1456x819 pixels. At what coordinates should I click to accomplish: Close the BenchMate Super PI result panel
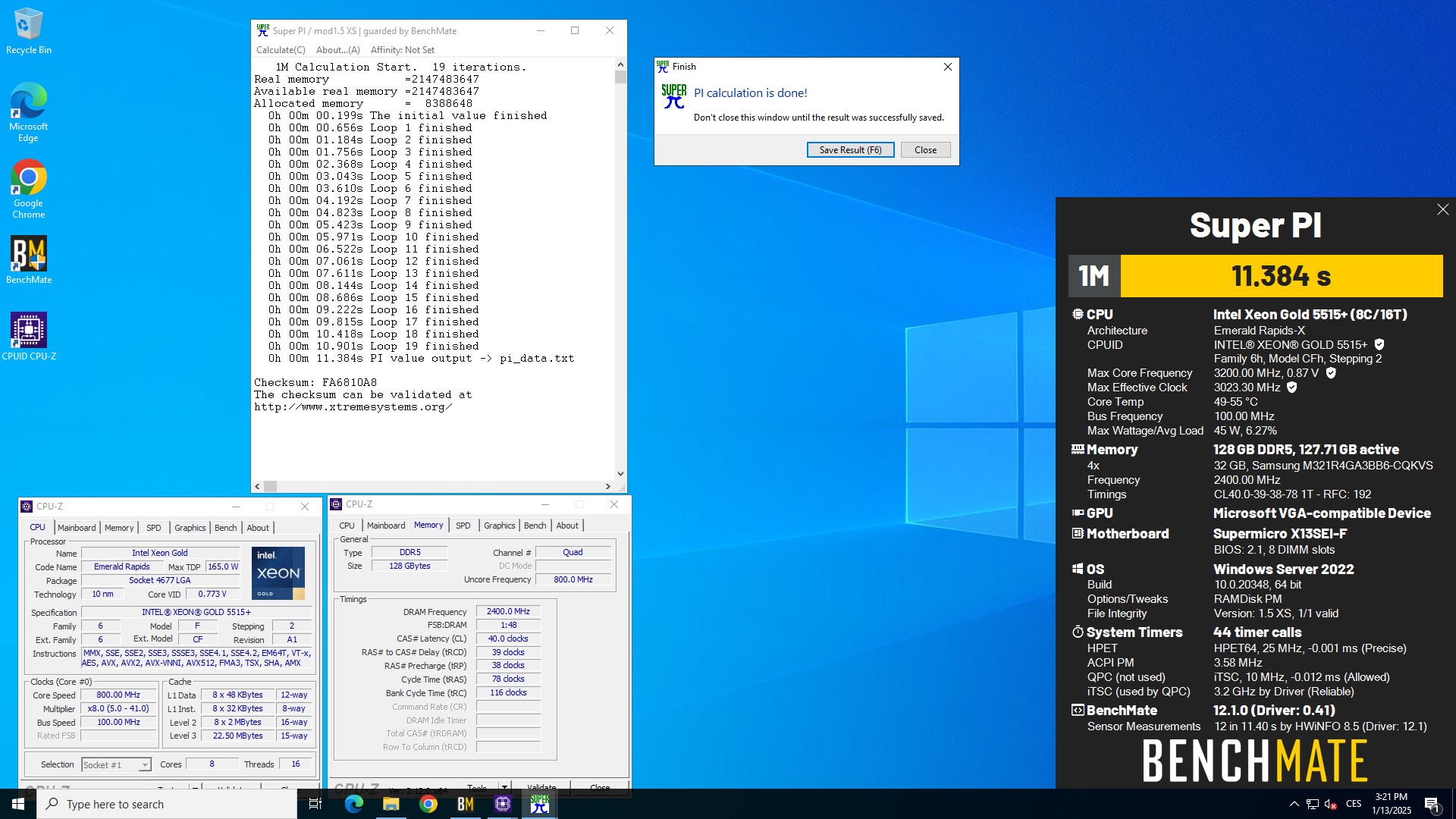(x=1442, y=209)
